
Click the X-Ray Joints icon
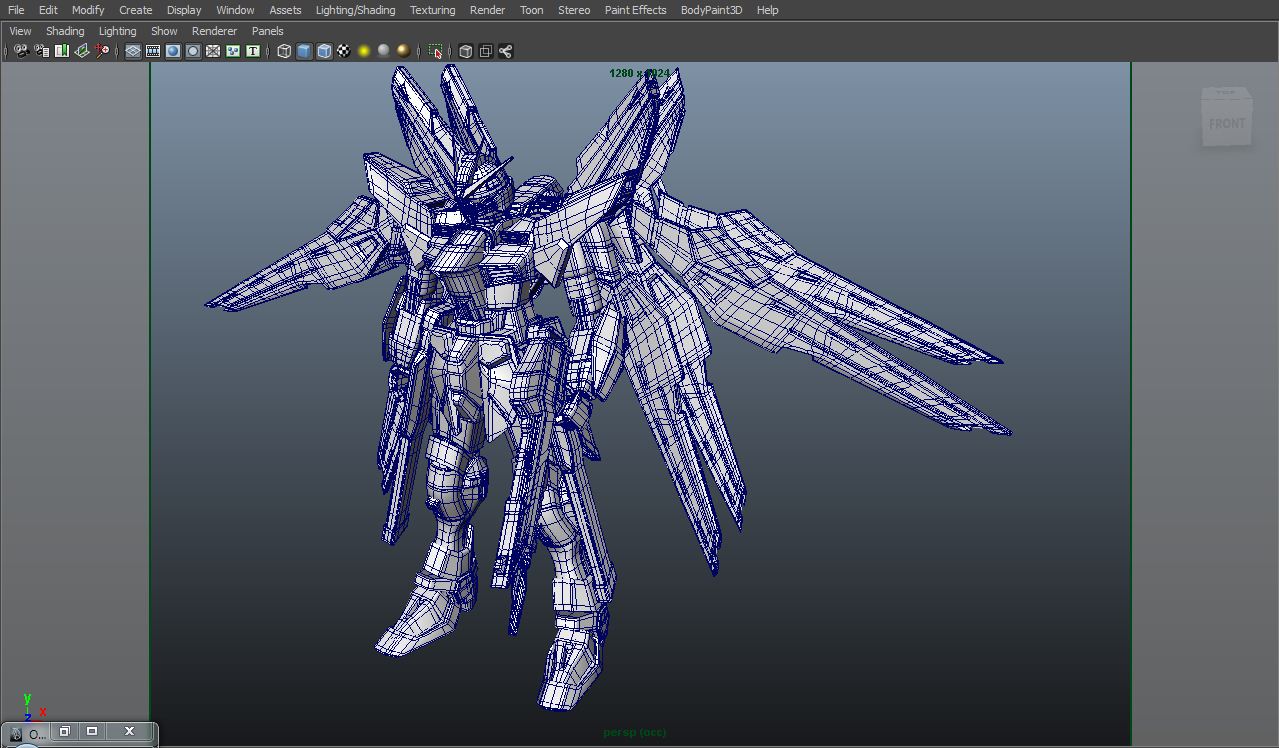505,51
